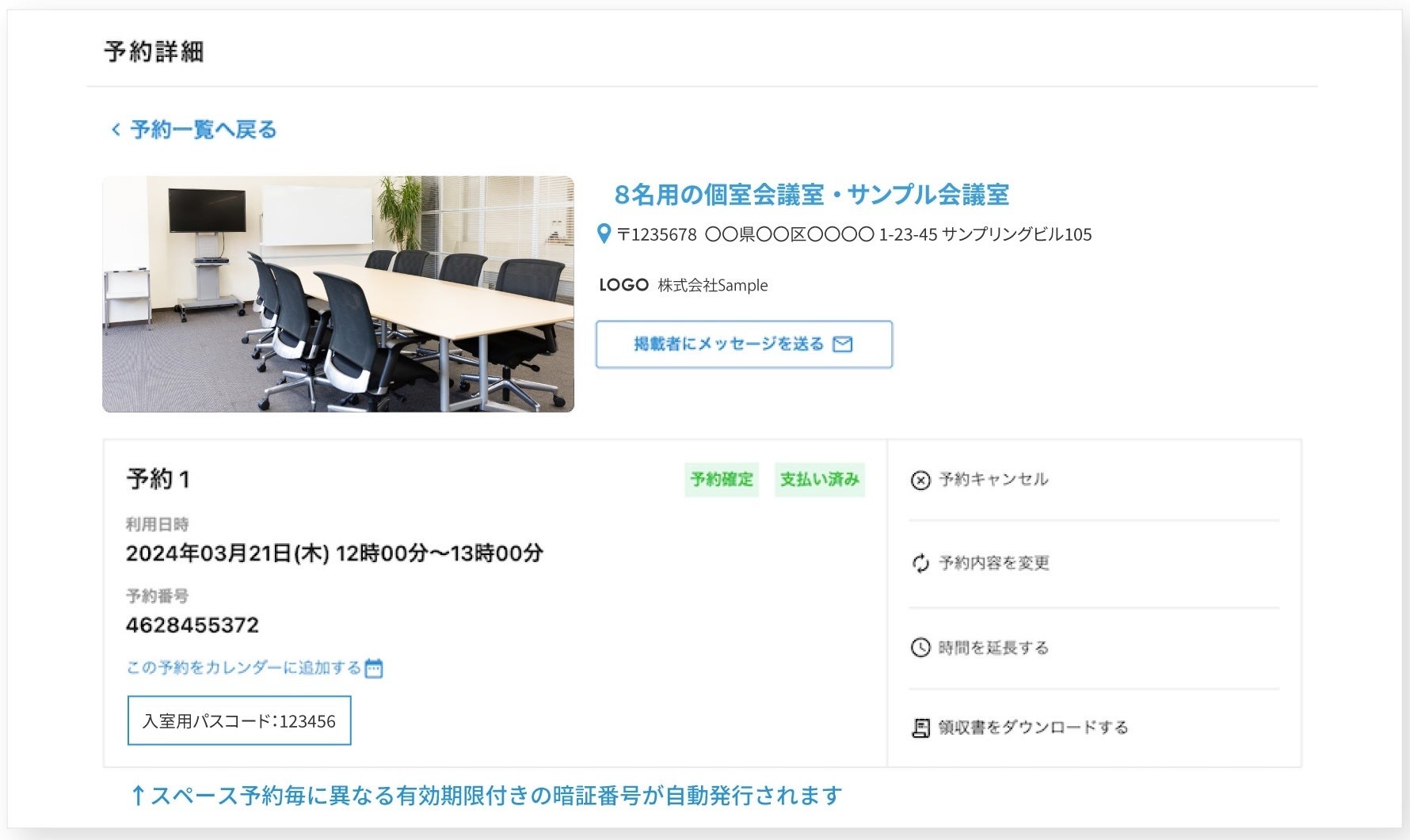Click the blue map pin location icon
The width and height of the screenshot is (1410, 840).
click(x=604, y=234)
